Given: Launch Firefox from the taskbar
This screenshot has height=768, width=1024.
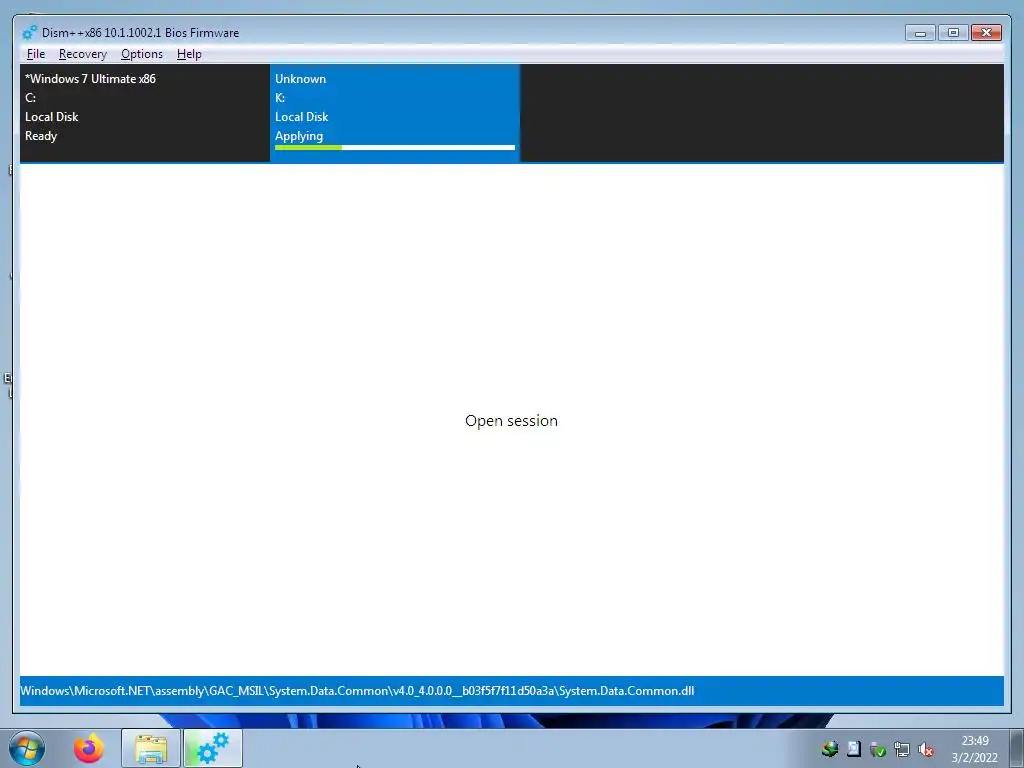Looking at the screenshot, I should tap(89, 748).
